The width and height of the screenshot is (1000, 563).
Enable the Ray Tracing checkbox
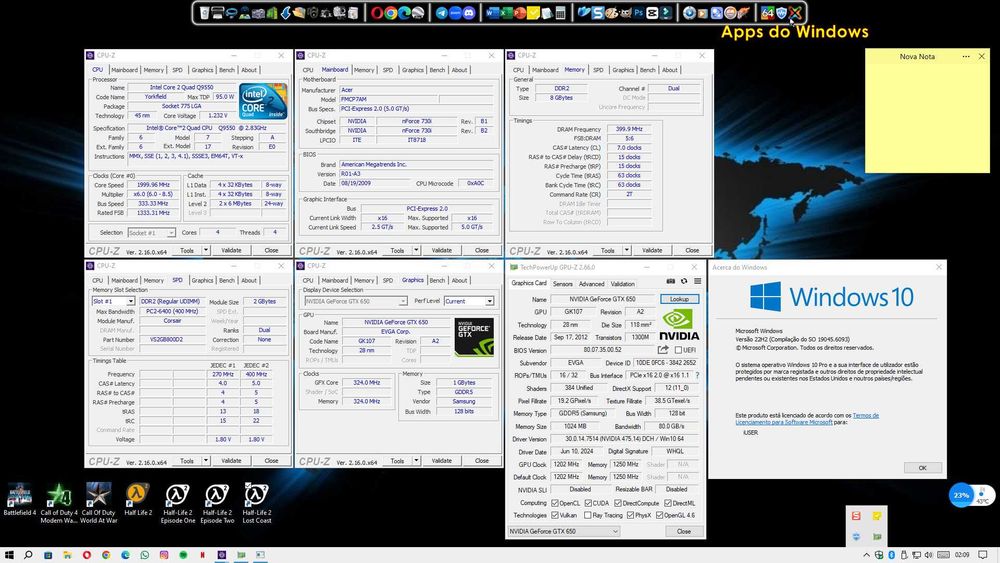(x=587, y=515)
